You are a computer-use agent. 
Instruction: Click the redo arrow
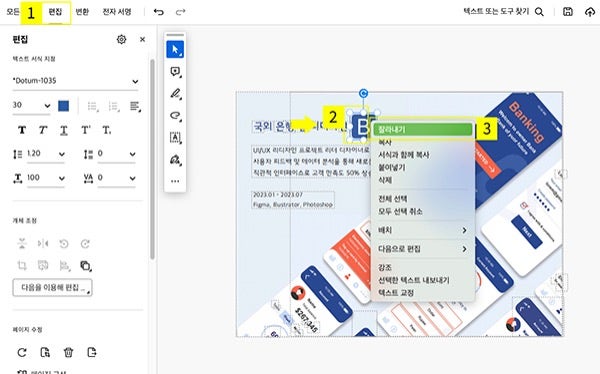click(180, 12)
